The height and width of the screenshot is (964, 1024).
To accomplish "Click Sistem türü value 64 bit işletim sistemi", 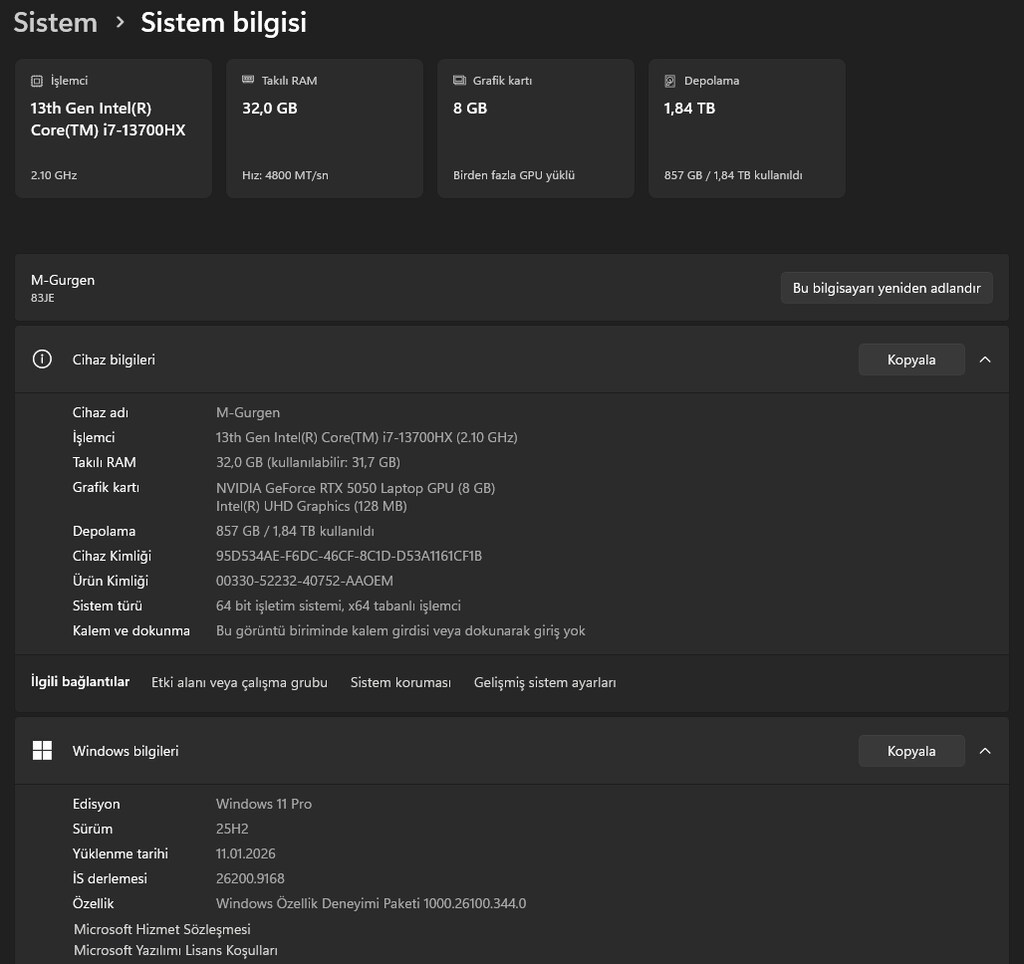I will click(338, 605).
